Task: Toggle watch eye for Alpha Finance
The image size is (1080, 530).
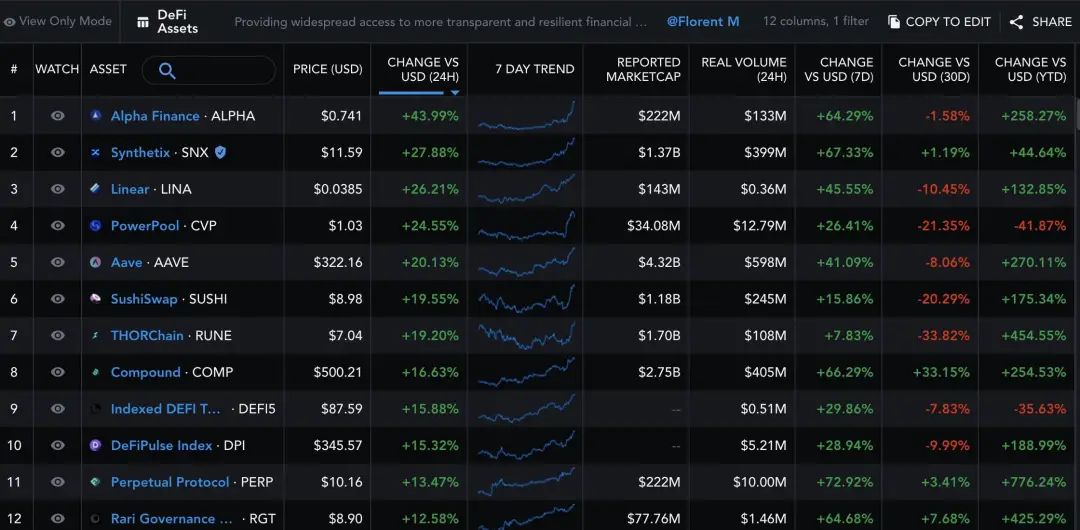Action: tap(58, 116)
